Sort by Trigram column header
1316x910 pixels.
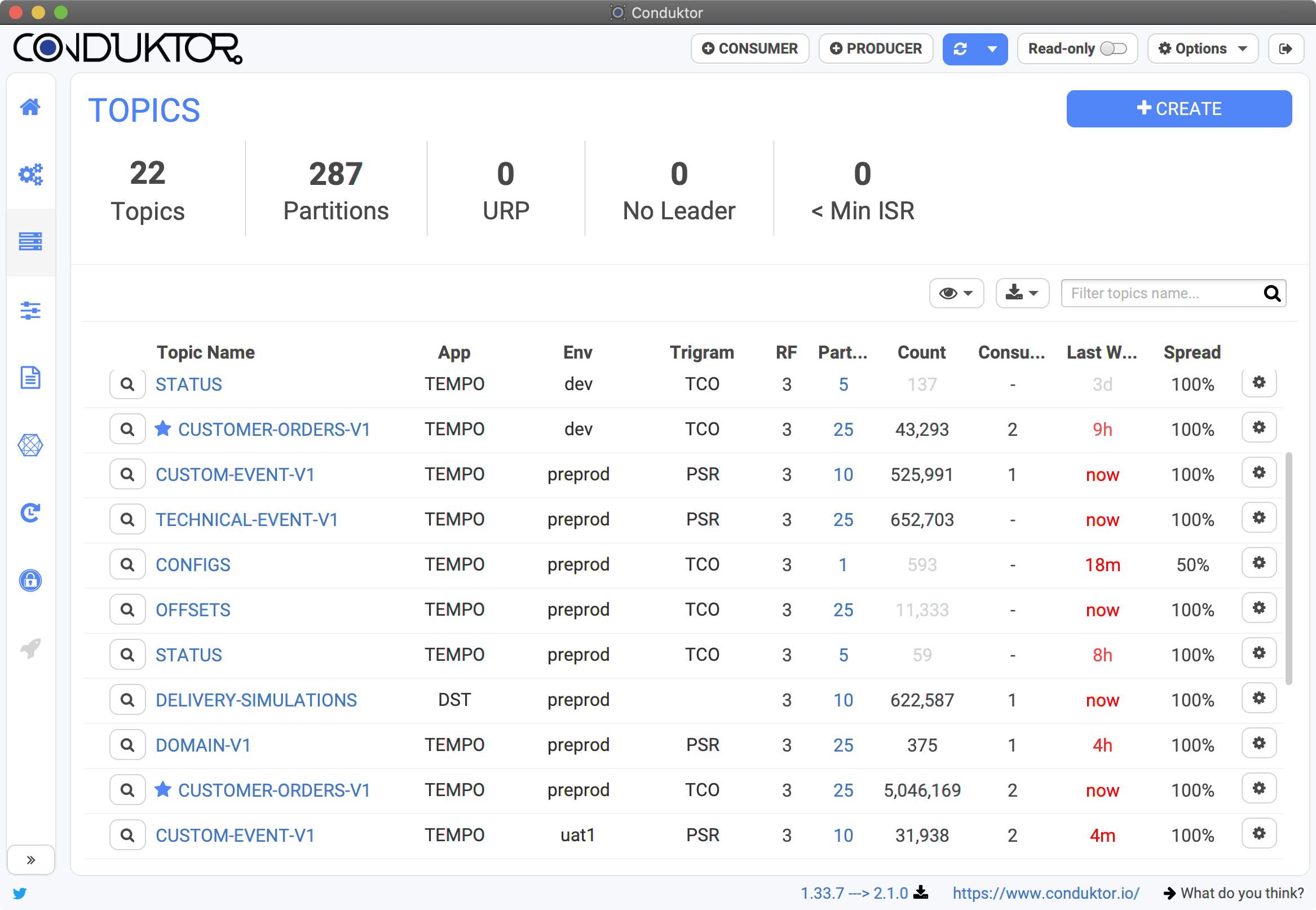(702, 352)
